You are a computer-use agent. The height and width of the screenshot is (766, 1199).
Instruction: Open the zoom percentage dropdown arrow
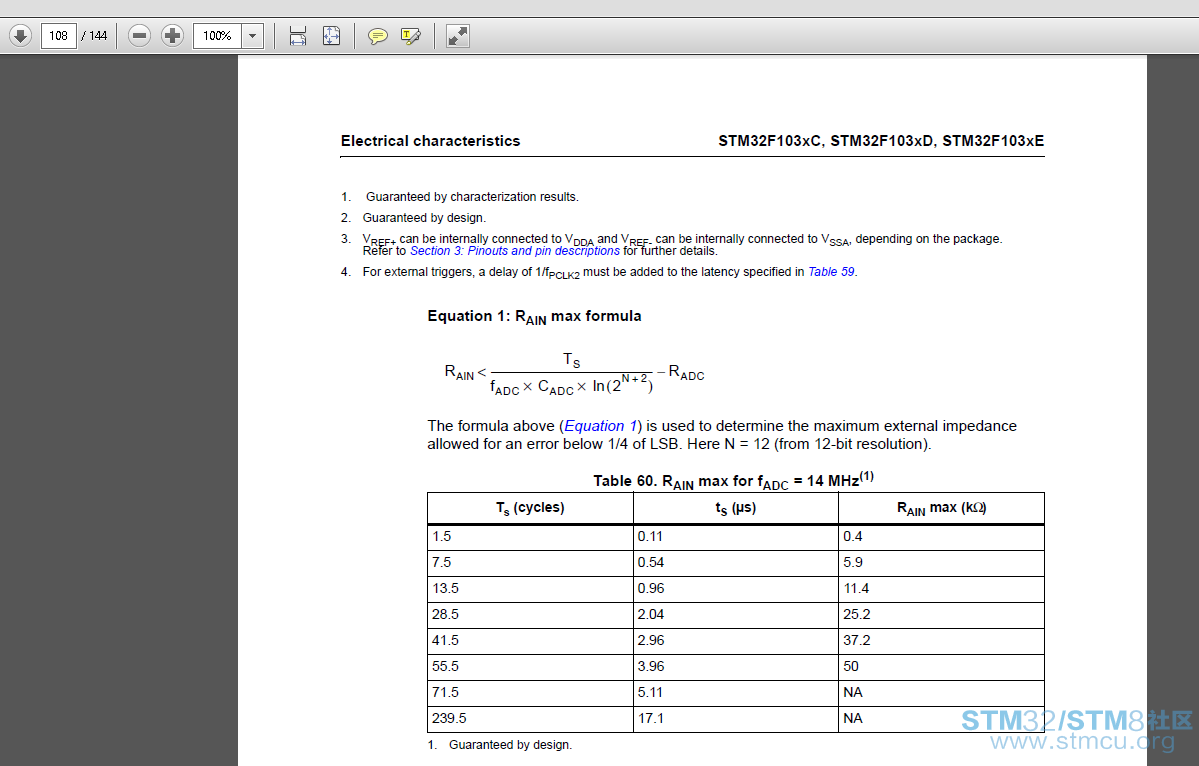(252, 36)
